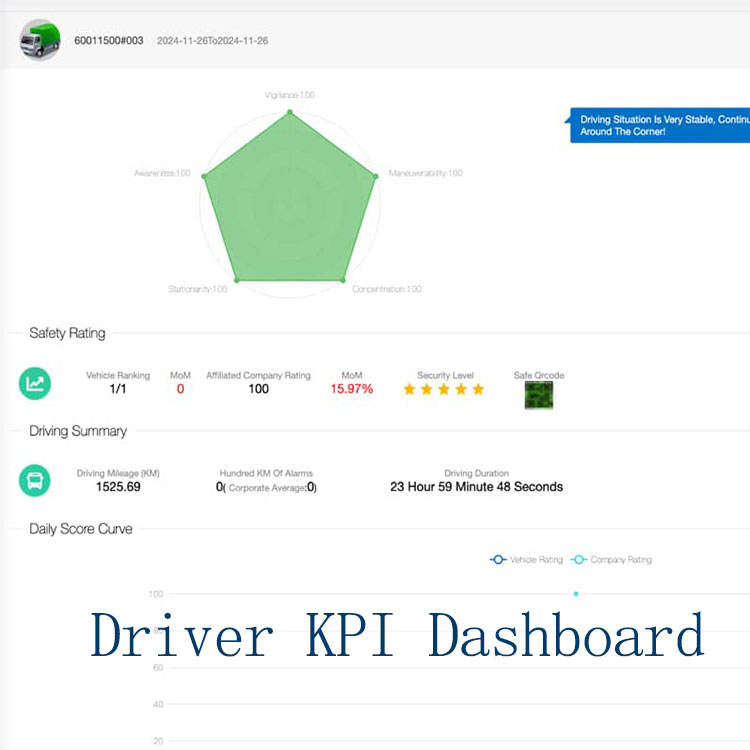
Task: Click the Stationarity:100 radar label
Action: [x=198, y=289]
